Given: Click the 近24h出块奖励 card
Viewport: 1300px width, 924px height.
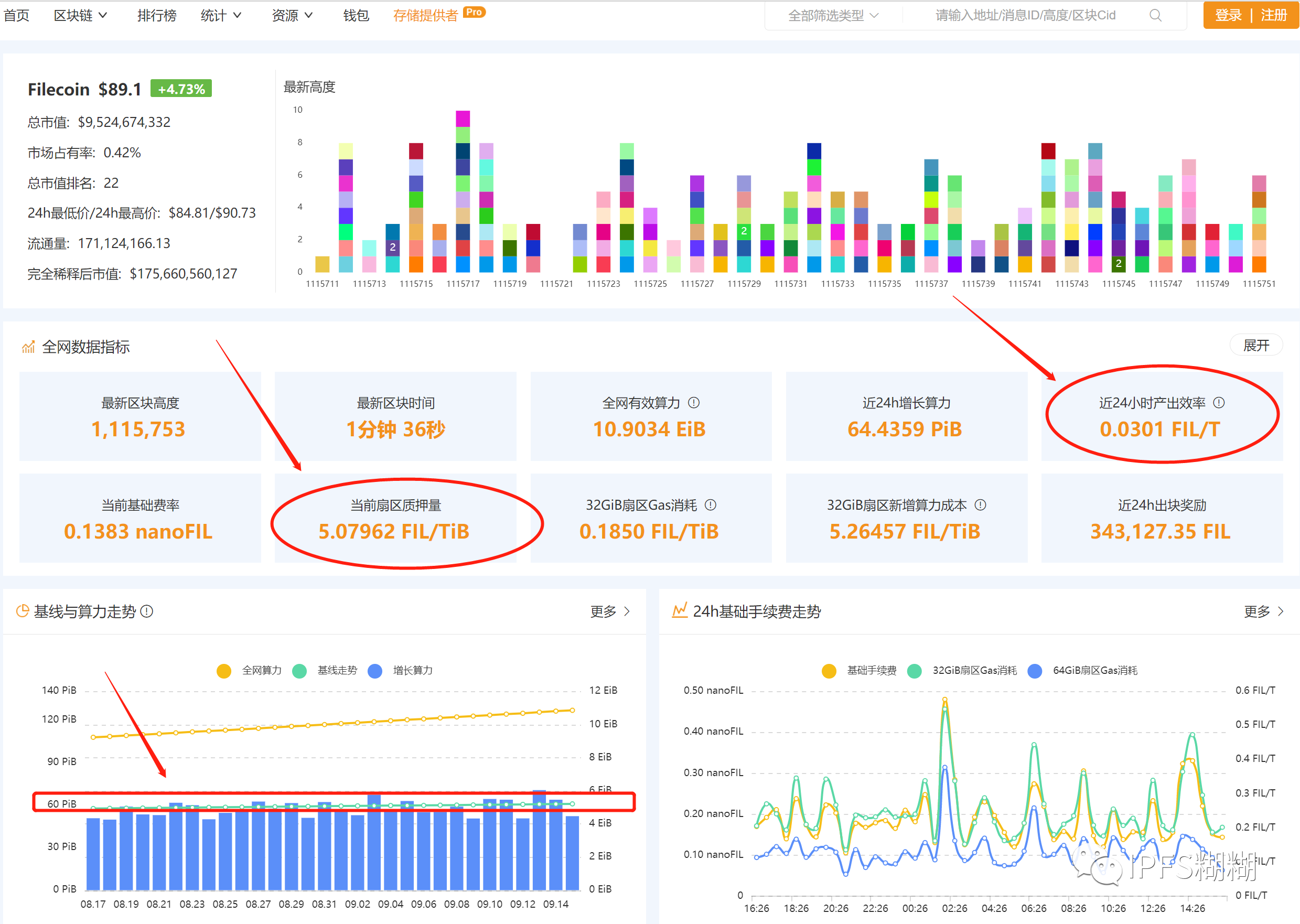Looking at the screenshot, I should point(1162,518).
